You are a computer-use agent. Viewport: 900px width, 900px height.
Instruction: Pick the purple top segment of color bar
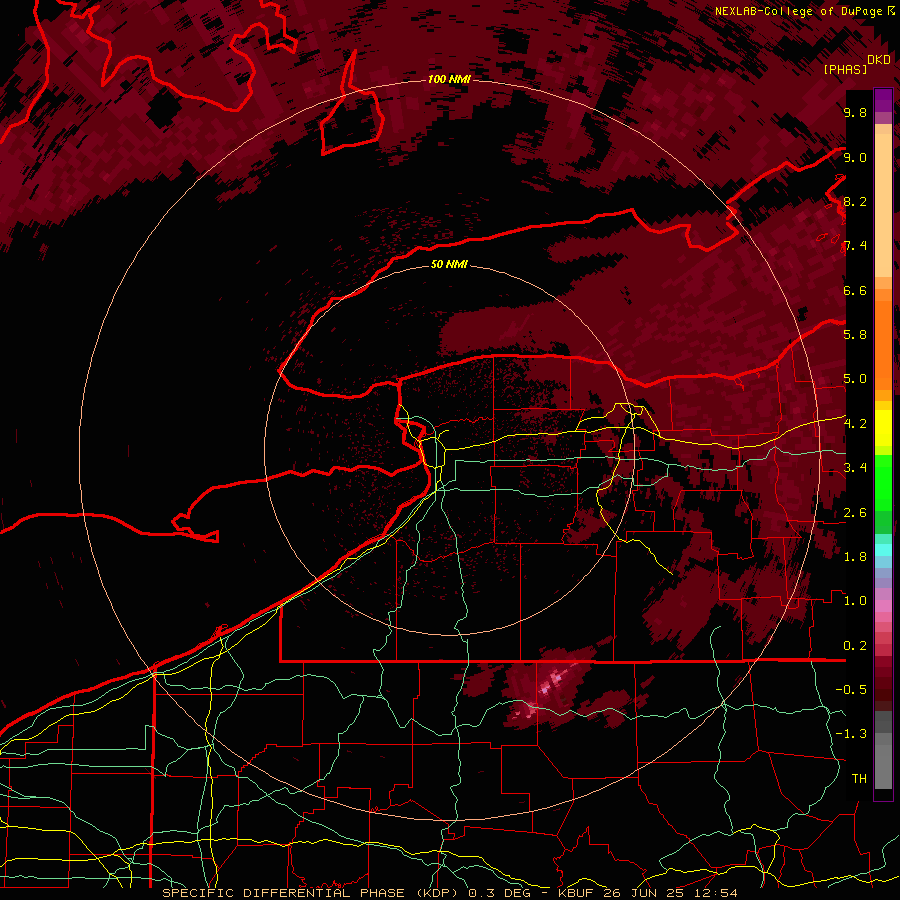pyautogui.click(x=883, y=100)
